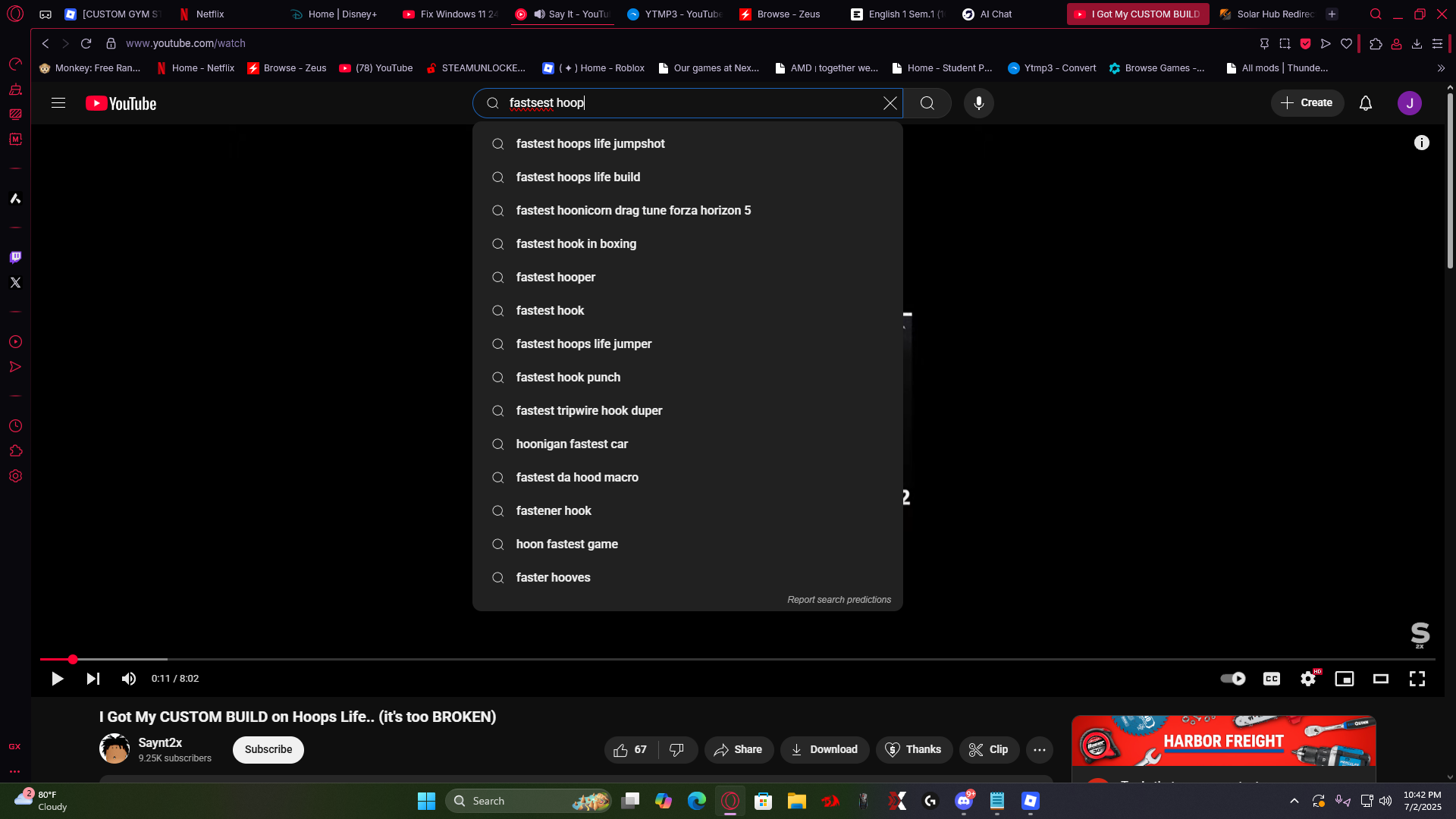Image resolution: width=1456 pixels, height=819 pixels.
Task: Show hidden system tray icons
Action: tap(1294, 801)
